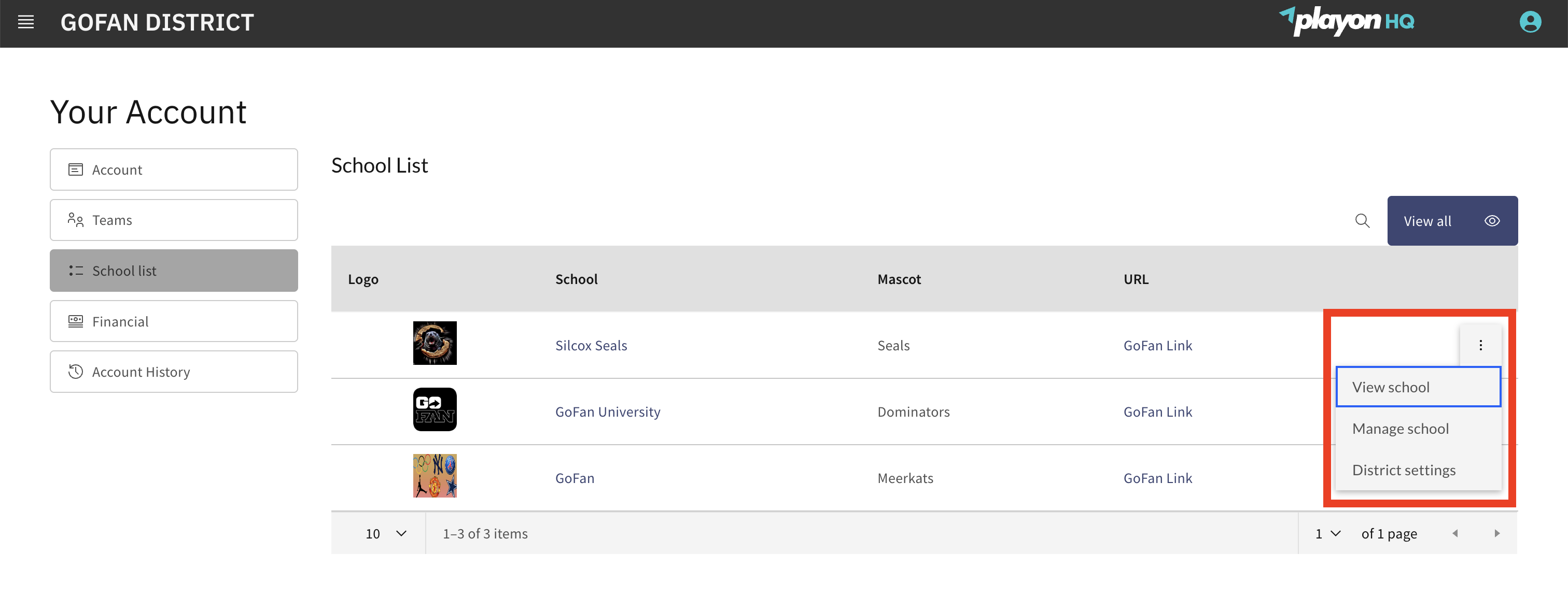The width and height of the screenshot is (1568, 596).
Task: Go to the previous page arrow
Action: [1455, 533]
